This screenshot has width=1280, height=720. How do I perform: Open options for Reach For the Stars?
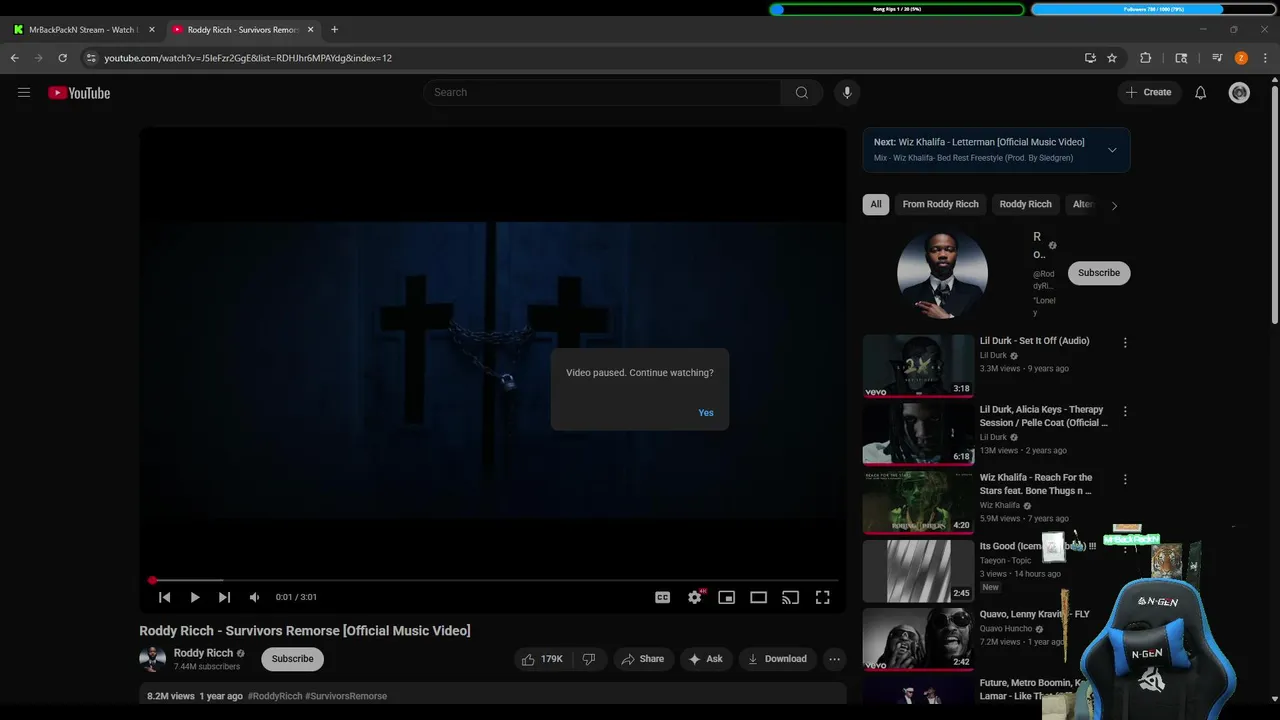1125,480
